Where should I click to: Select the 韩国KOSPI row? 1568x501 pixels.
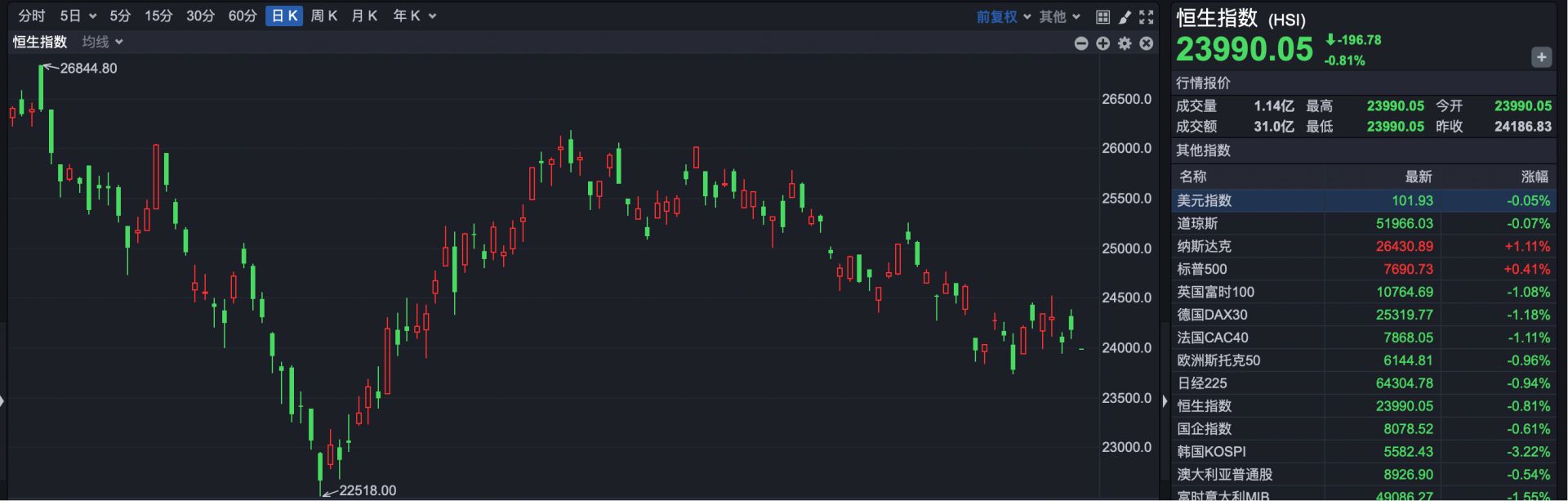point(1364,452)
